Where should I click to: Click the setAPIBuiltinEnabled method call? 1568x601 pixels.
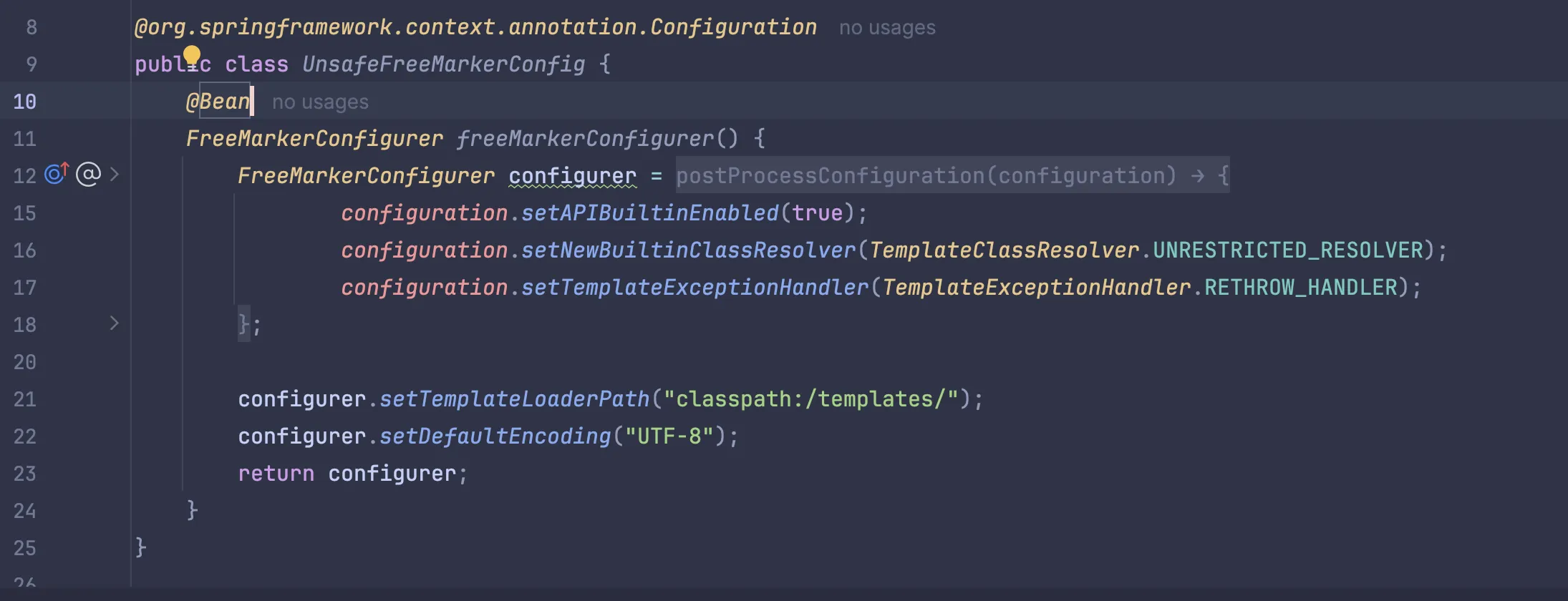tap(650, 213)
